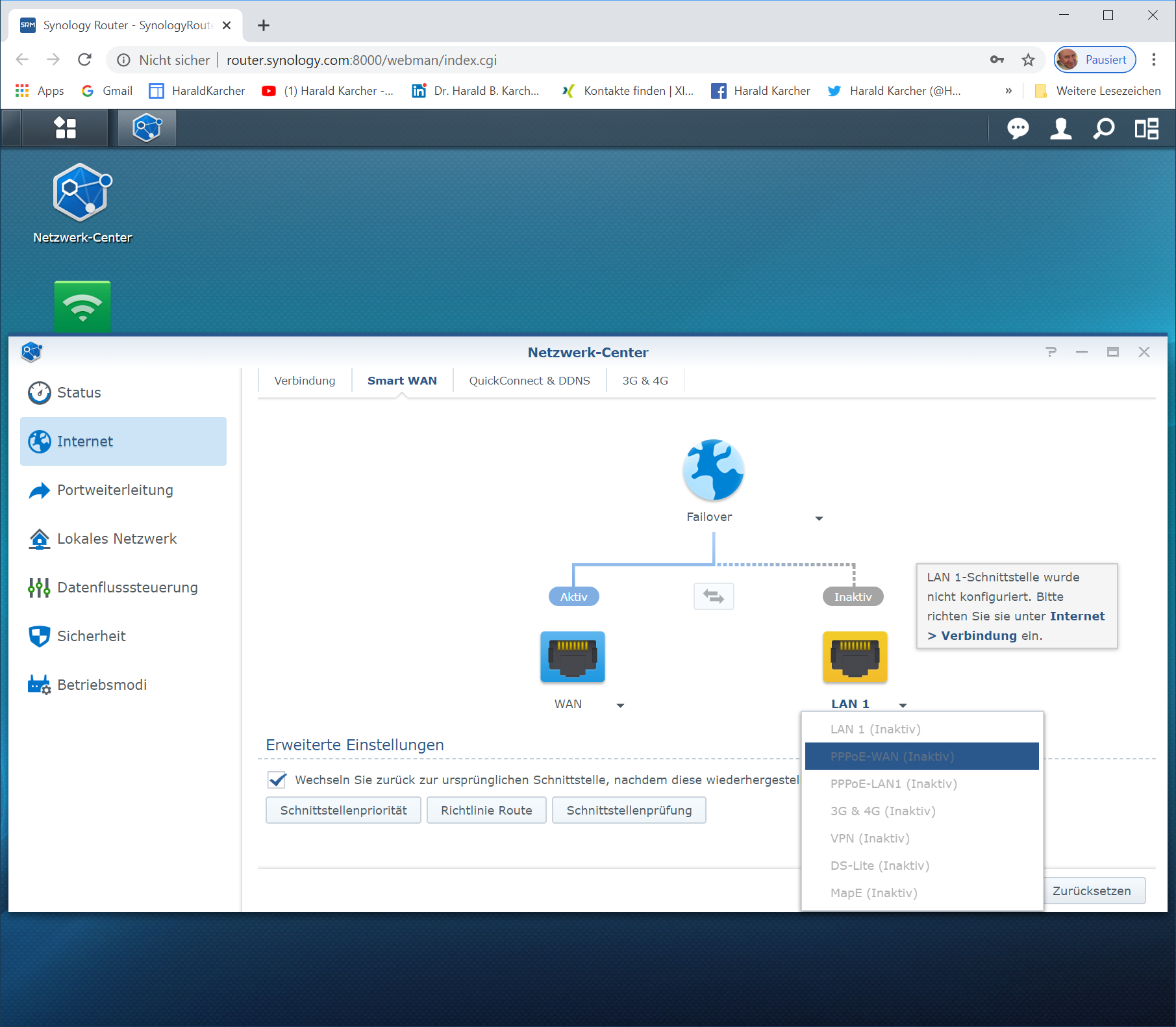Switch to the Verbindung tab
Viewport: 1176px width, 1027px height.
(x=305, y=381)
